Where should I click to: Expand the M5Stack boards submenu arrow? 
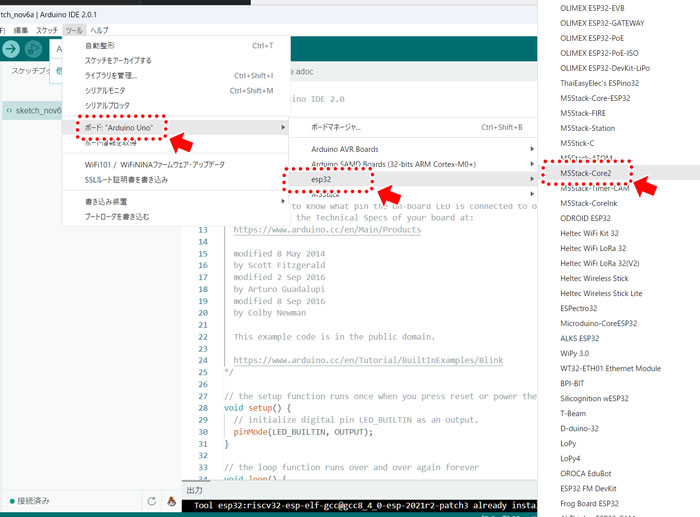[532, 194]
